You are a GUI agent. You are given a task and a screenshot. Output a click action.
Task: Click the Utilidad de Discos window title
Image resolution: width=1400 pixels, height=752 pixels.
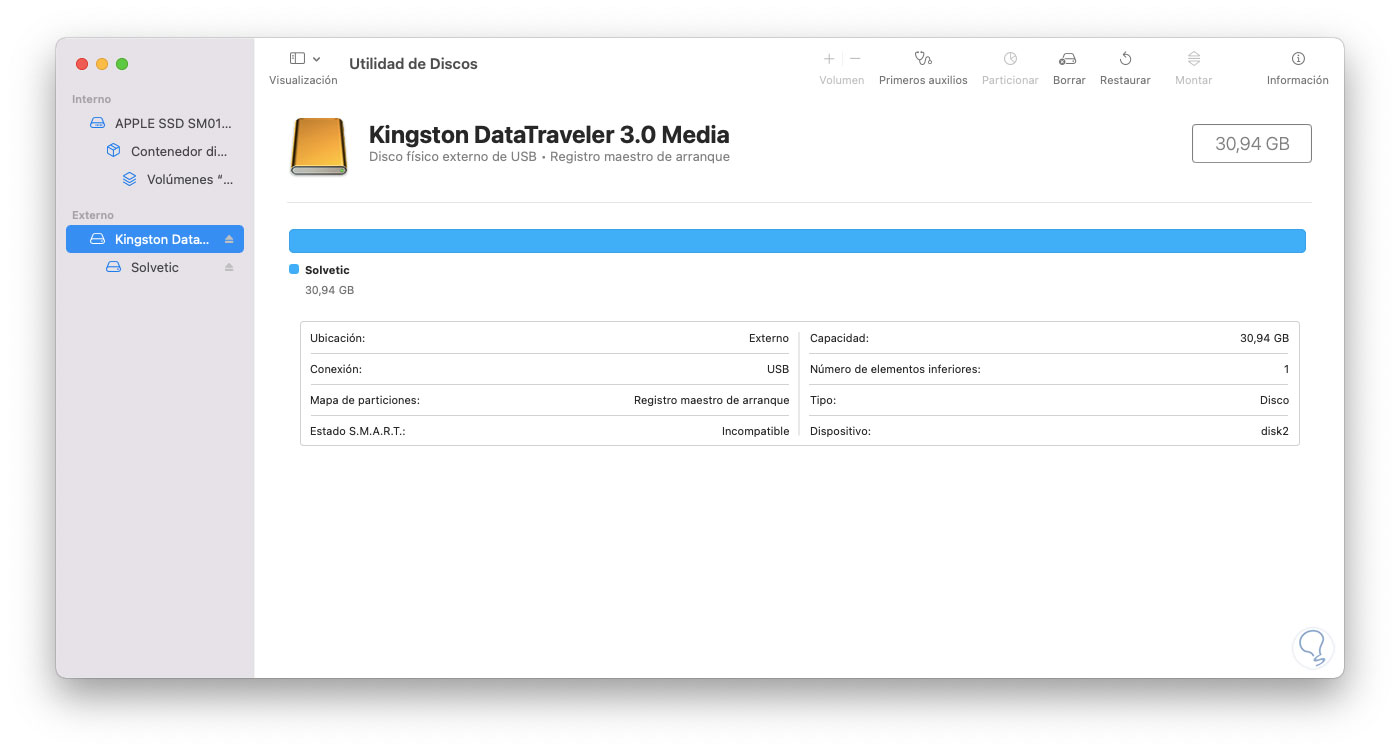pos(413,64)
